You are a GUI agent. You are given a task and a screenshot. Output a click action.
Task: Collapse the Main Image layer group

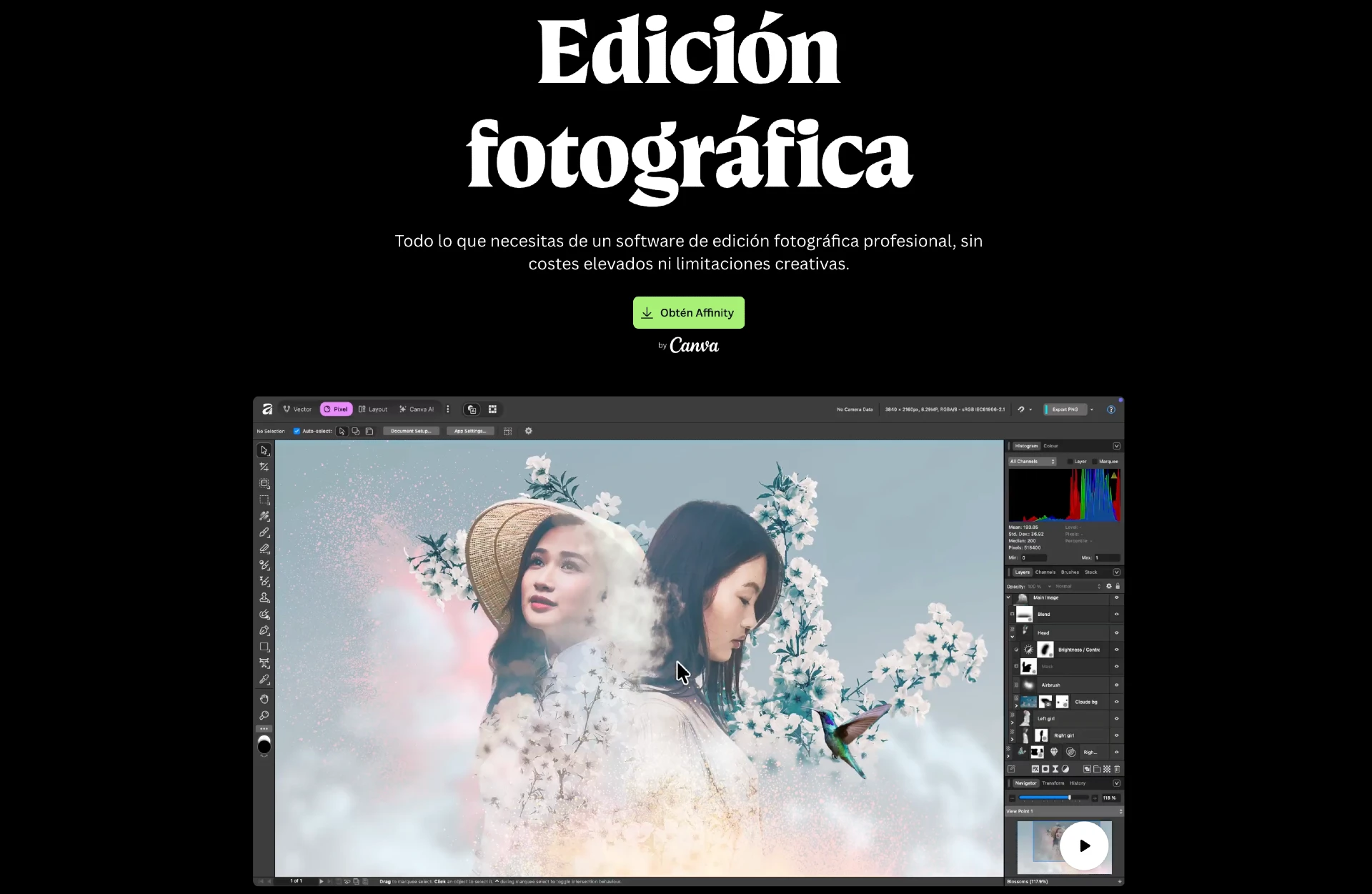pyautogui.click(x=1009, y=597)
